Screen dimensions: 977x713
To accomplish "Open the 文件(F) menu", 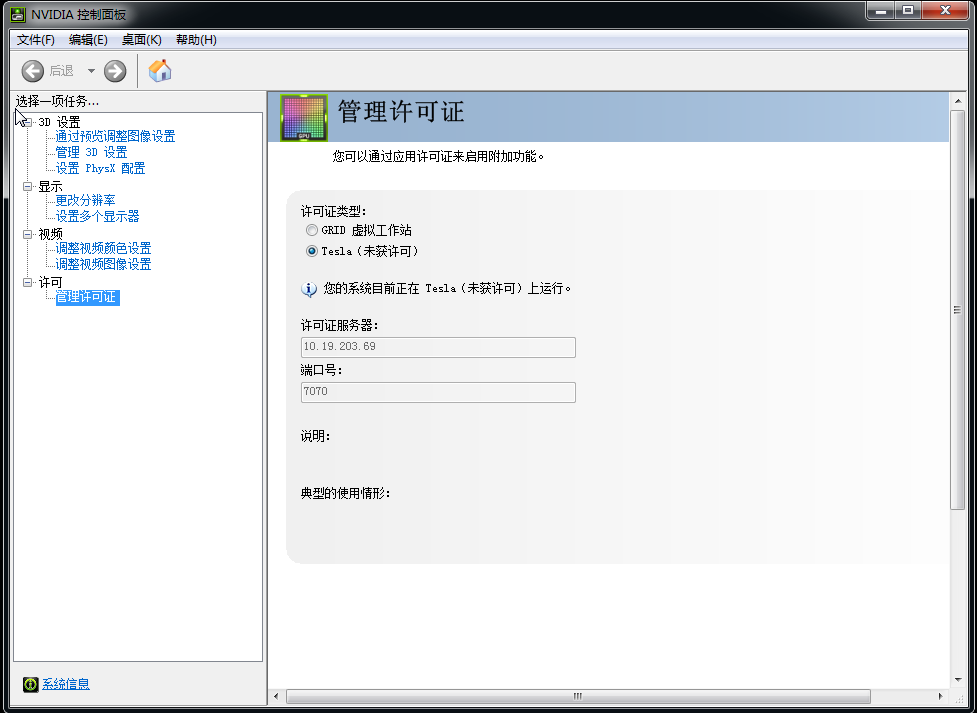I will tap(34, 39).
